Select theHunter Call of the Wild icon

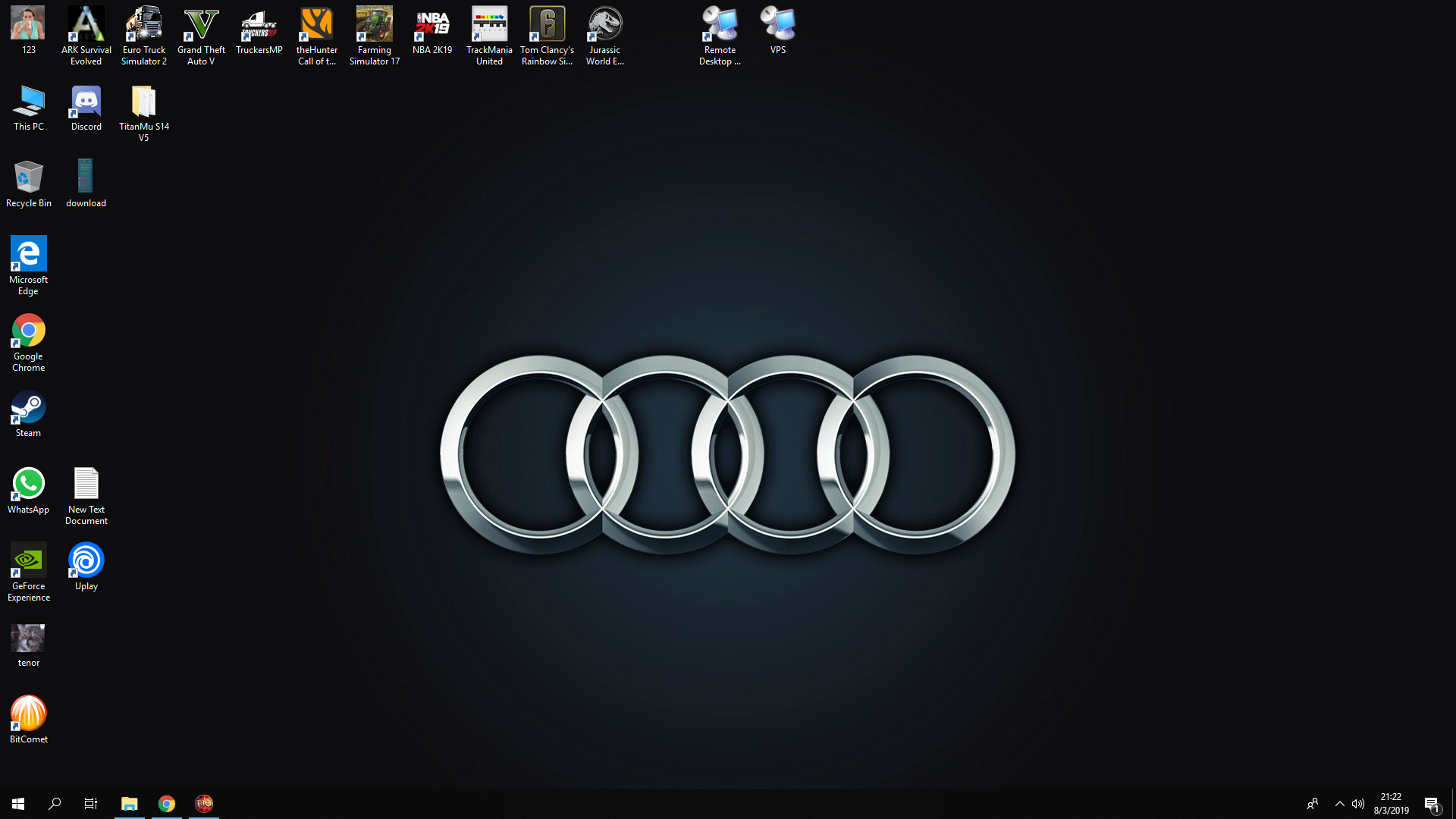tap(317, 36)
